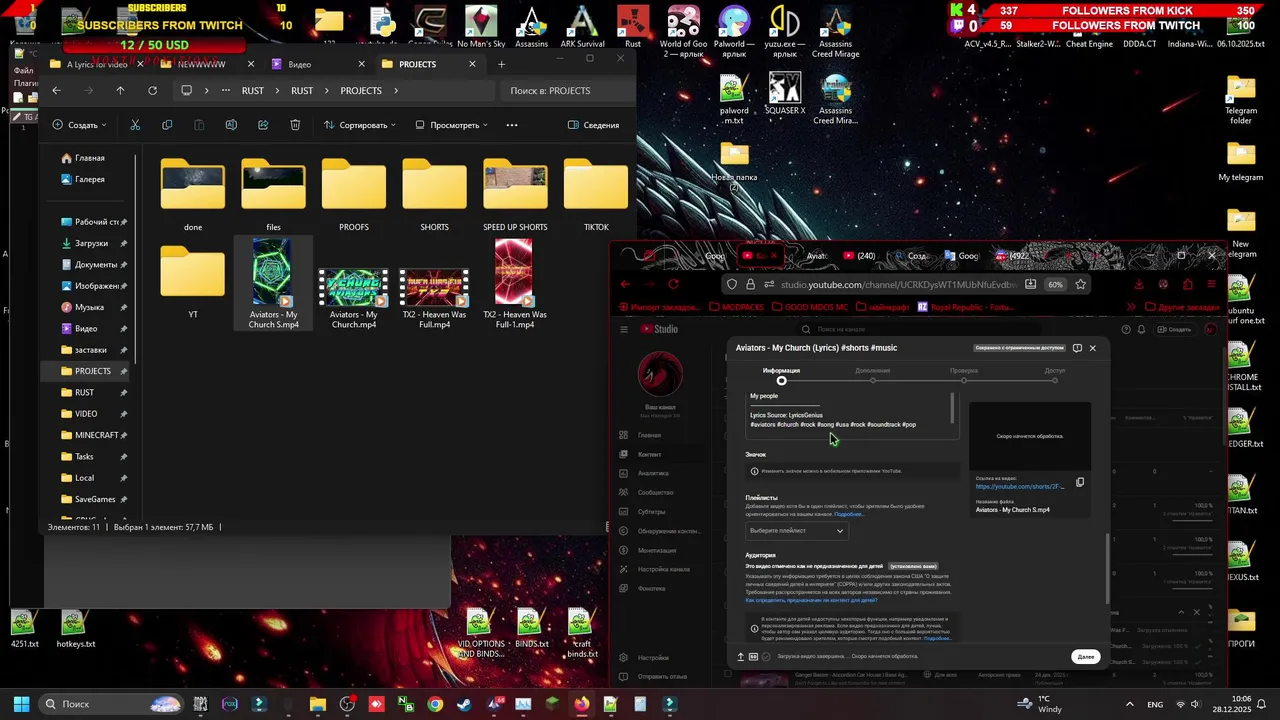
Task: Open the Просмотреть view dropdown
Action: [451, 125]
